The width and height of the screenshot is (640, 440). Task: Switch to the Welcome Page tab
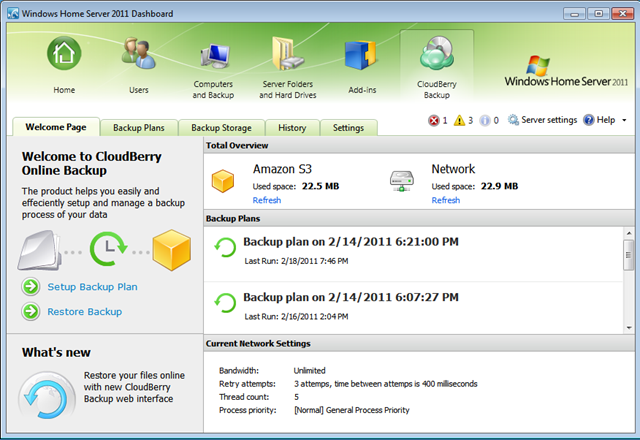(x=56, y=127)
